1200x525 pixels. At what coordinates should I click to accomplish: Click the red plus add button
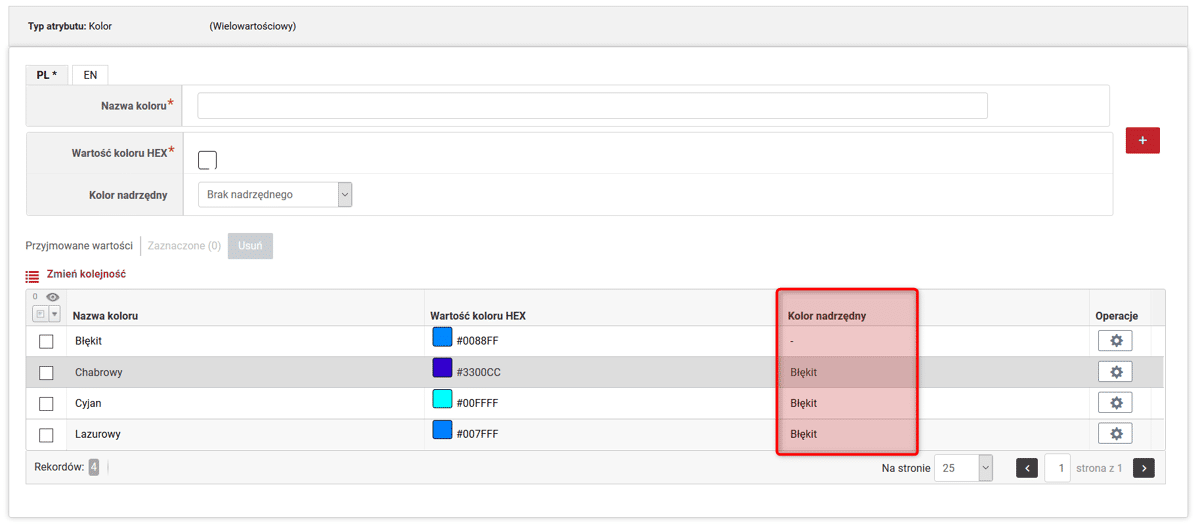[x=1142, y=140]
